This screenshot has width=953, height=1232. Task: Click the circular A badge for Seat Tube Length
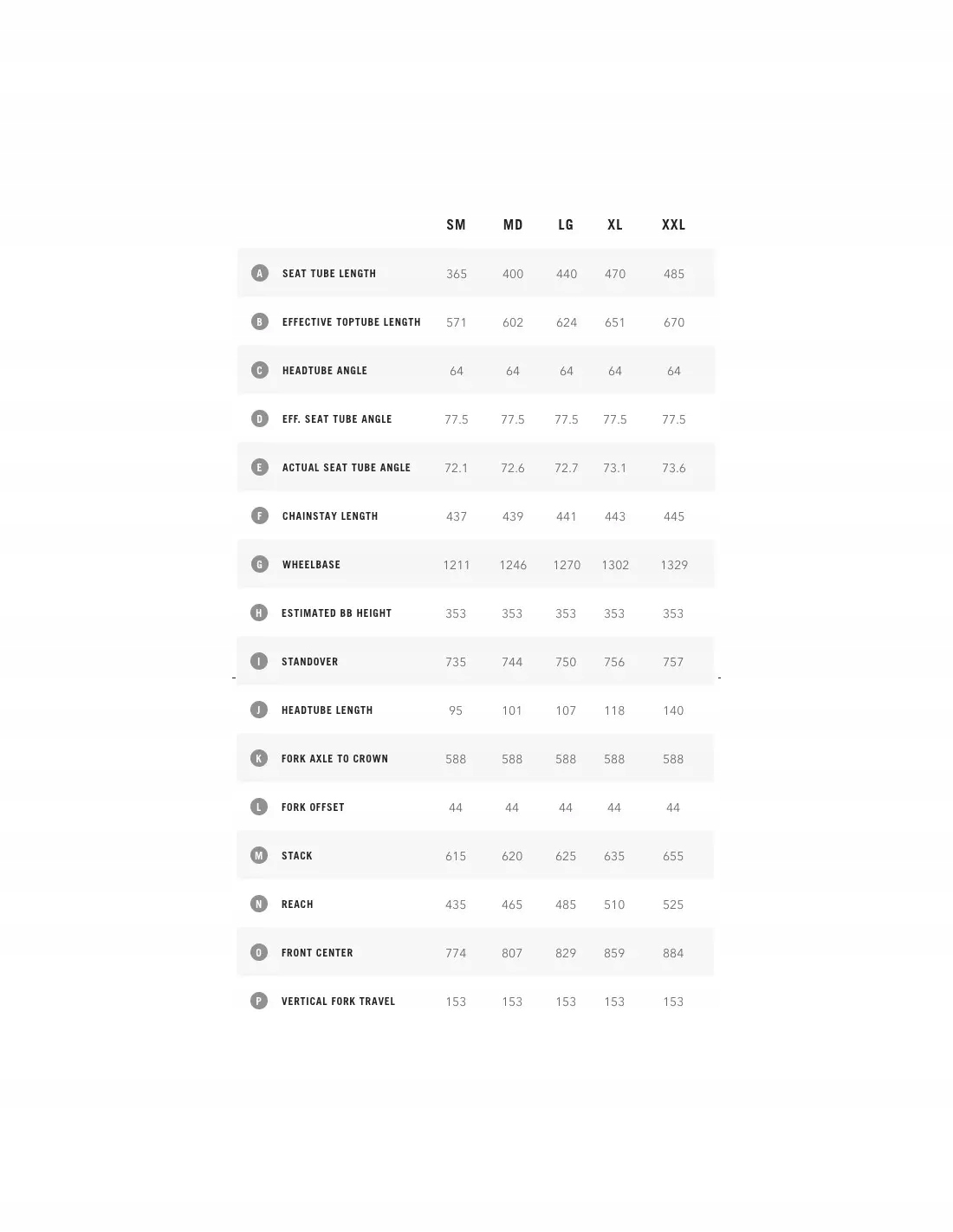pyautogui.click(x=260, y=273)
